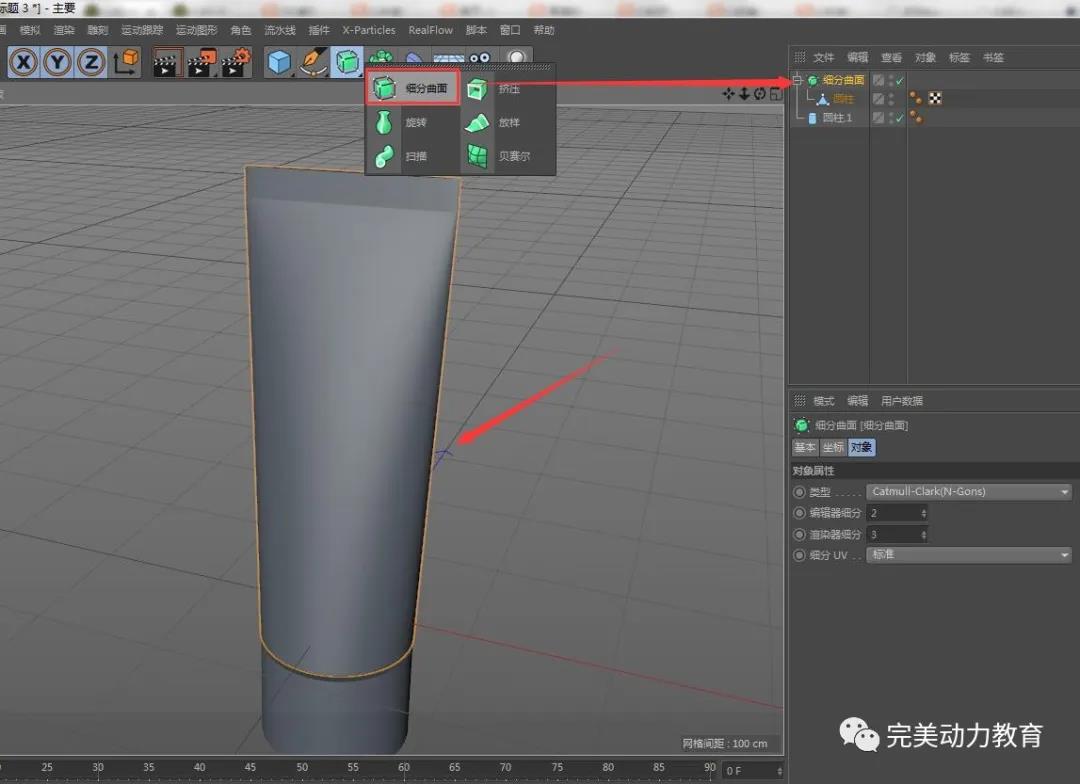Open the 插件 menu in menu bar
Screen dimensions: 1080x784
click(x=319, y=30)
